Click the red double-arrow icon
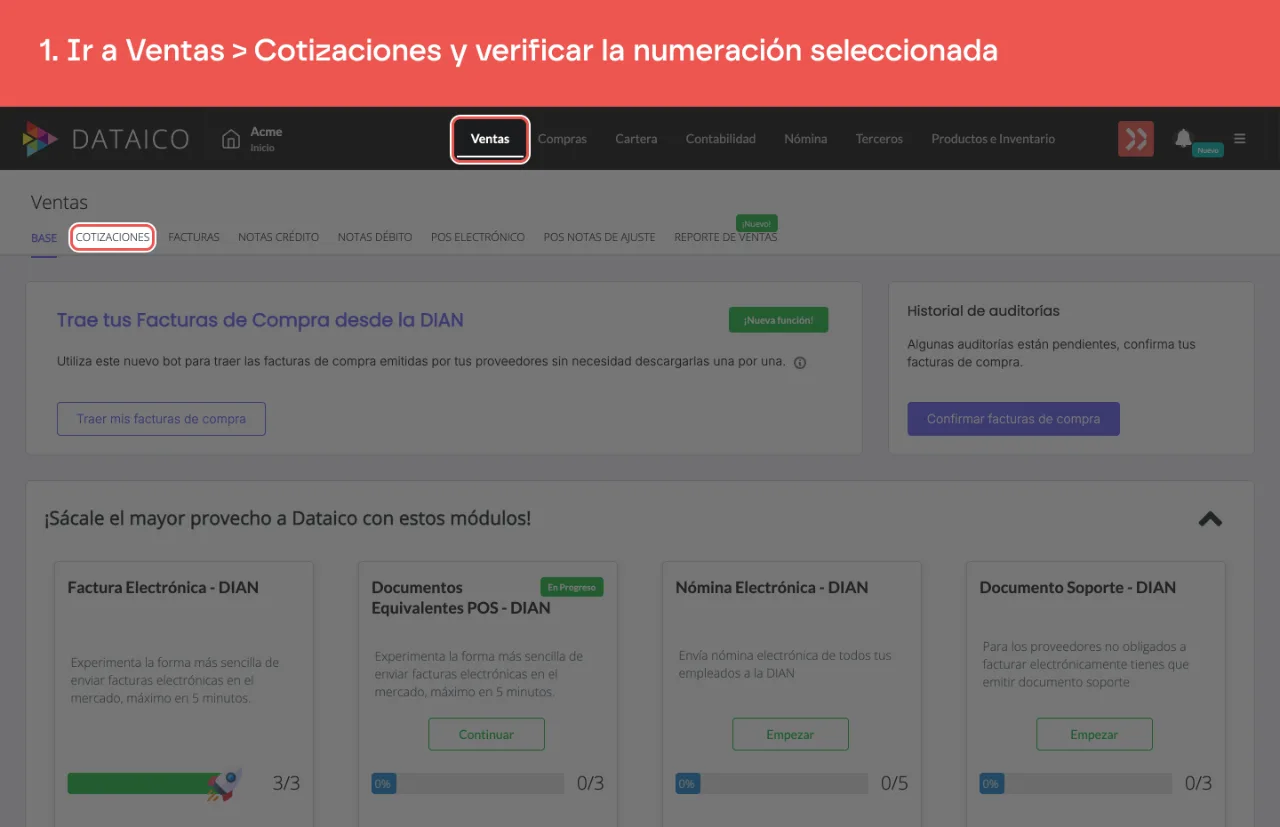 (x=1136, y=139)
